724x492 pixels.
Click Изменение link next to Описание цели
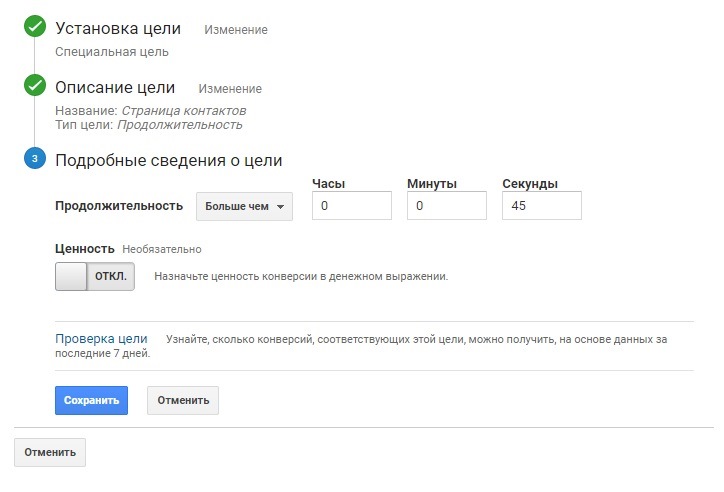(230, 89)
